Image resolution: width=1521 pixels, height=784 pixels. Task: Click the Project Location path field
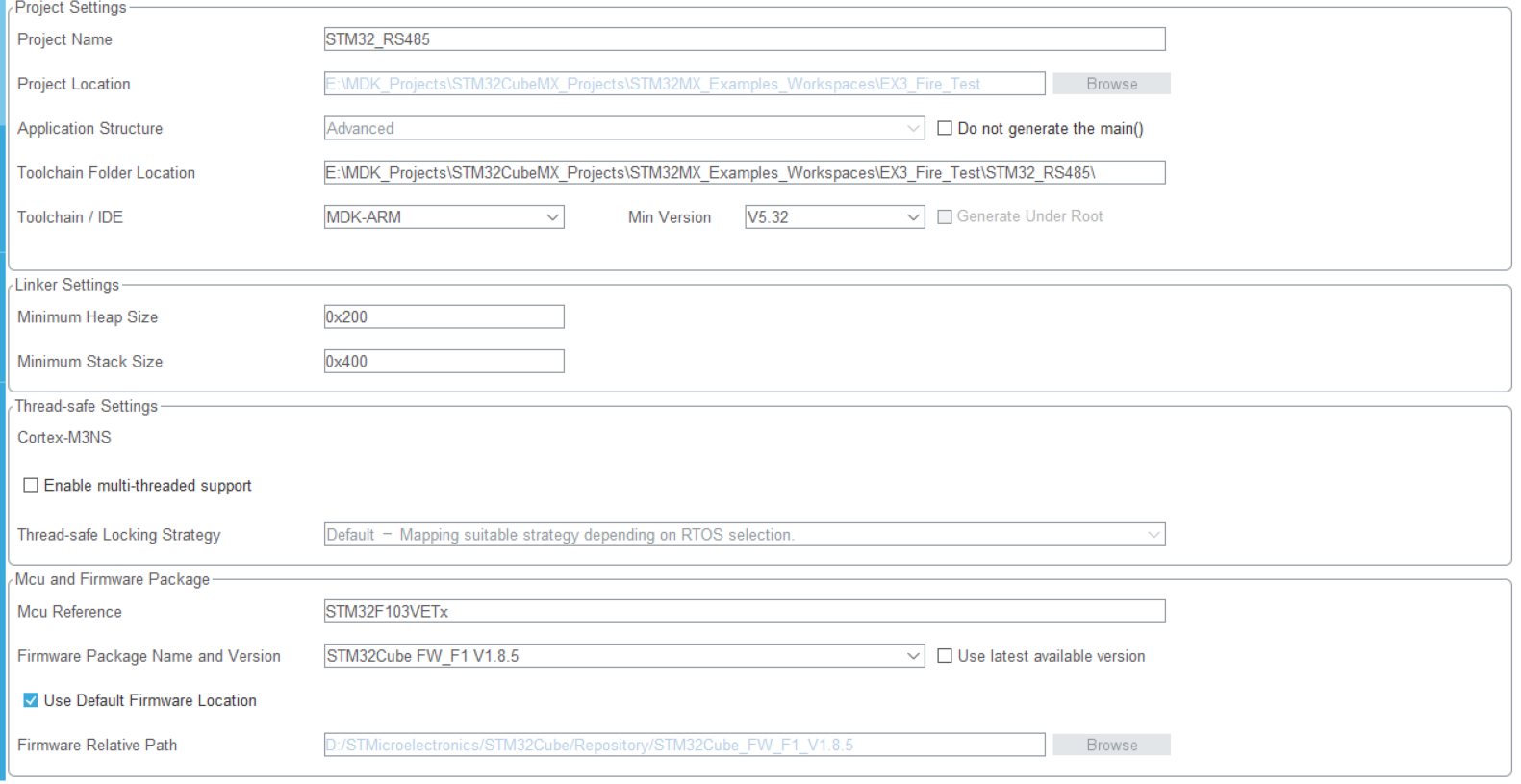point(684,84)
